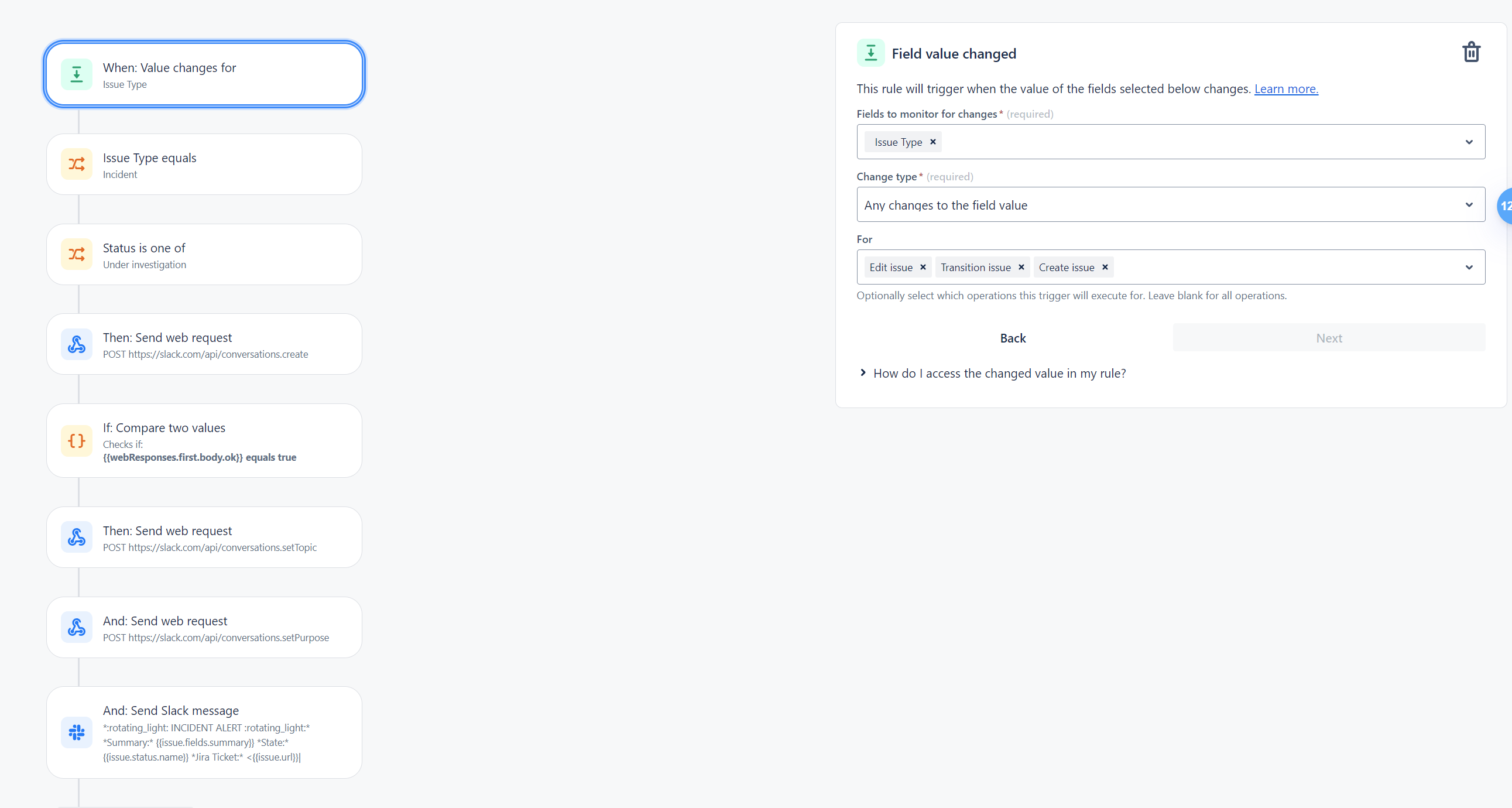Open the Issue Type equals Incident step
This screenshot has width=1512, height=808.
[x=204, y=165]
